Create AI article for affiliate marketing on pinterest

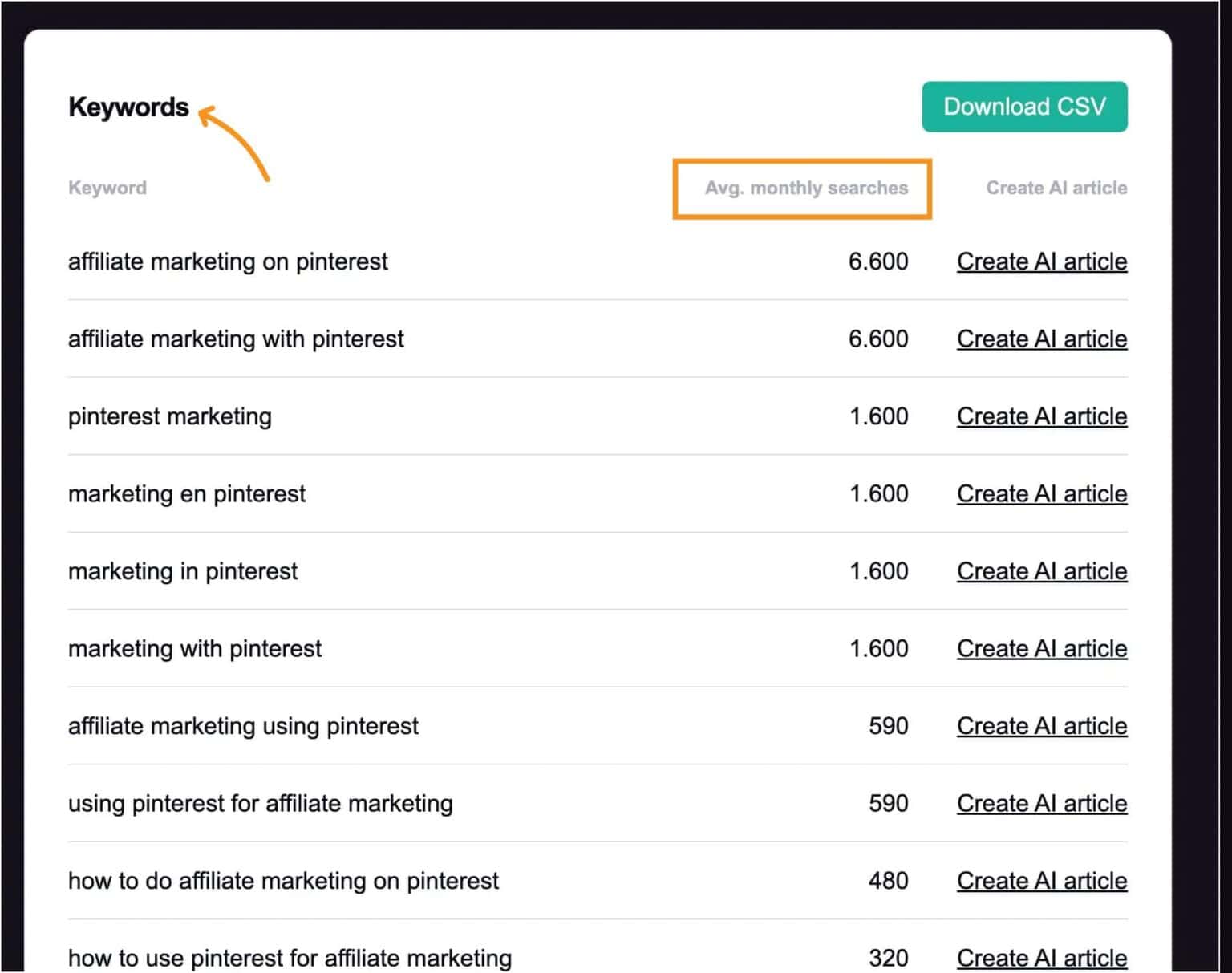point(1041,261)
